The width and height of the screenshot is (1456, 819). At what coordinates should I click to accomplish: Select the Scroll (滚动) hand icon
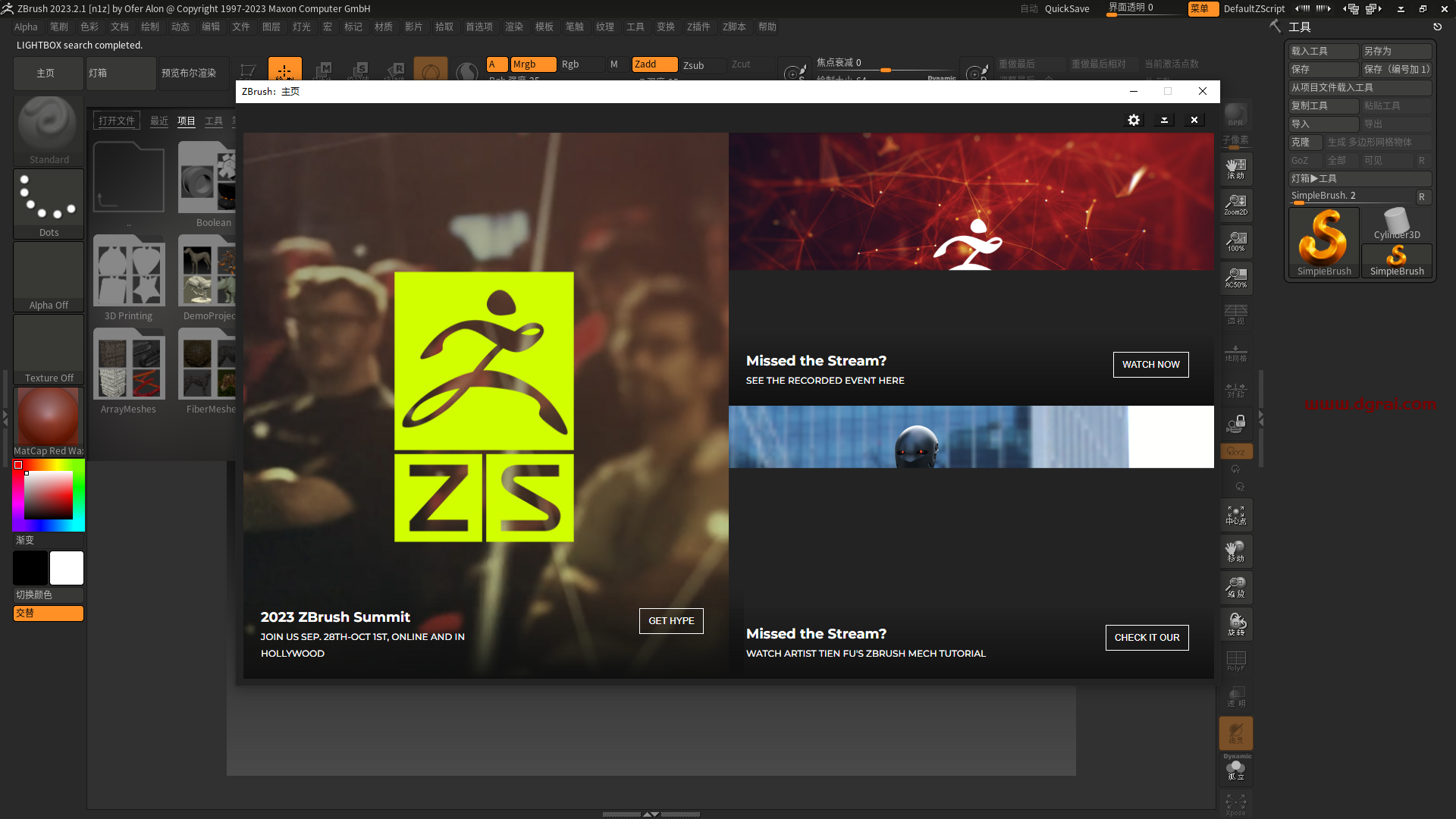pyautogui.click(x=1235, y=168)
